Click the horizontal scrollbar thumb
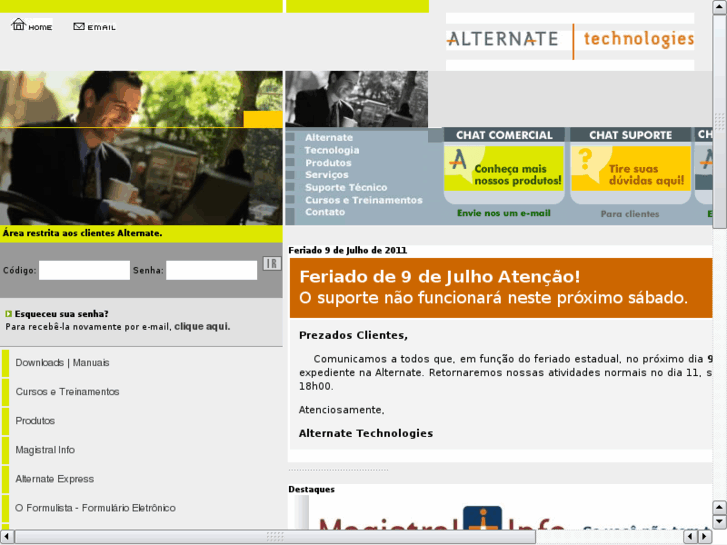 click(275, 537)
